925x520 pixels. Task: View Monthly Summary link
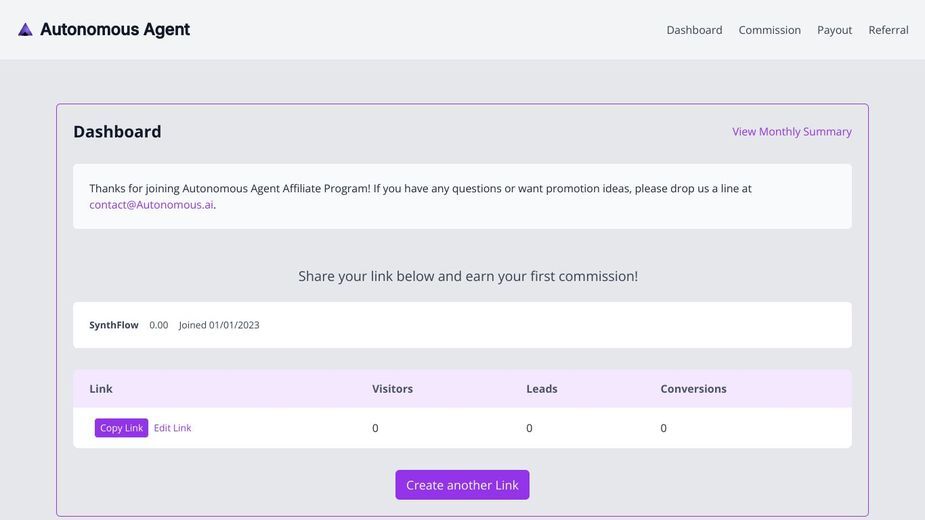coord(792,132)
